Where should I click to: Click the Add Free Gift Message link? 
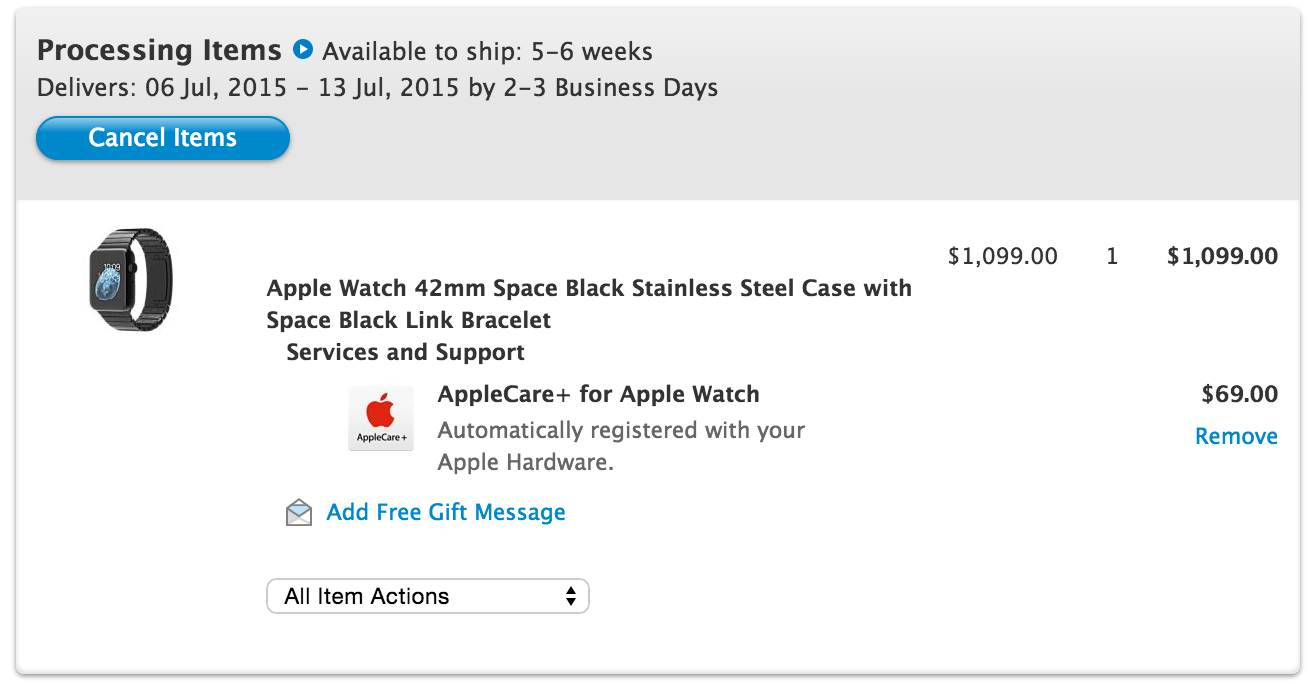(x=446, y=512)
